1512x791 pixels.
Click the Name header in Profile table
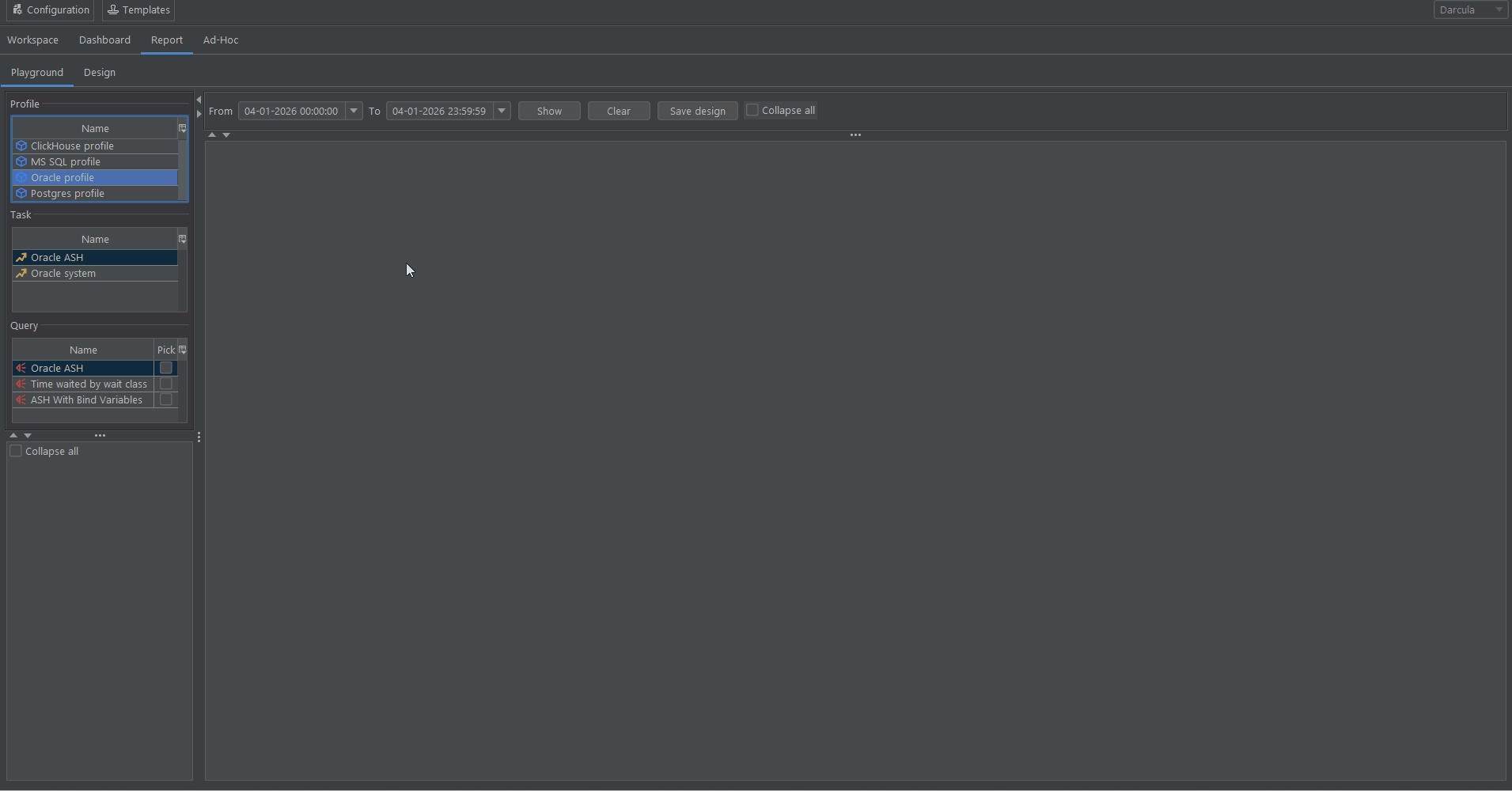coord(95,129)
